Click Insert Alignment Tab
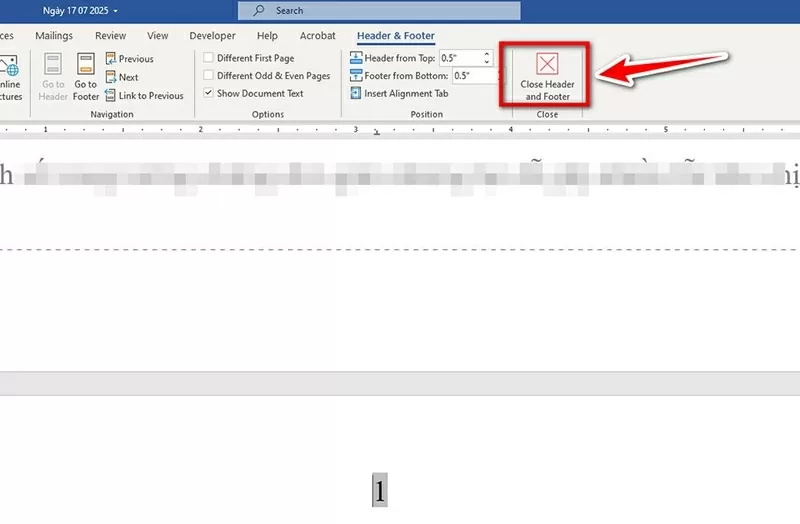The width and height of the screenshot is (800, 524). pos(399,93)
